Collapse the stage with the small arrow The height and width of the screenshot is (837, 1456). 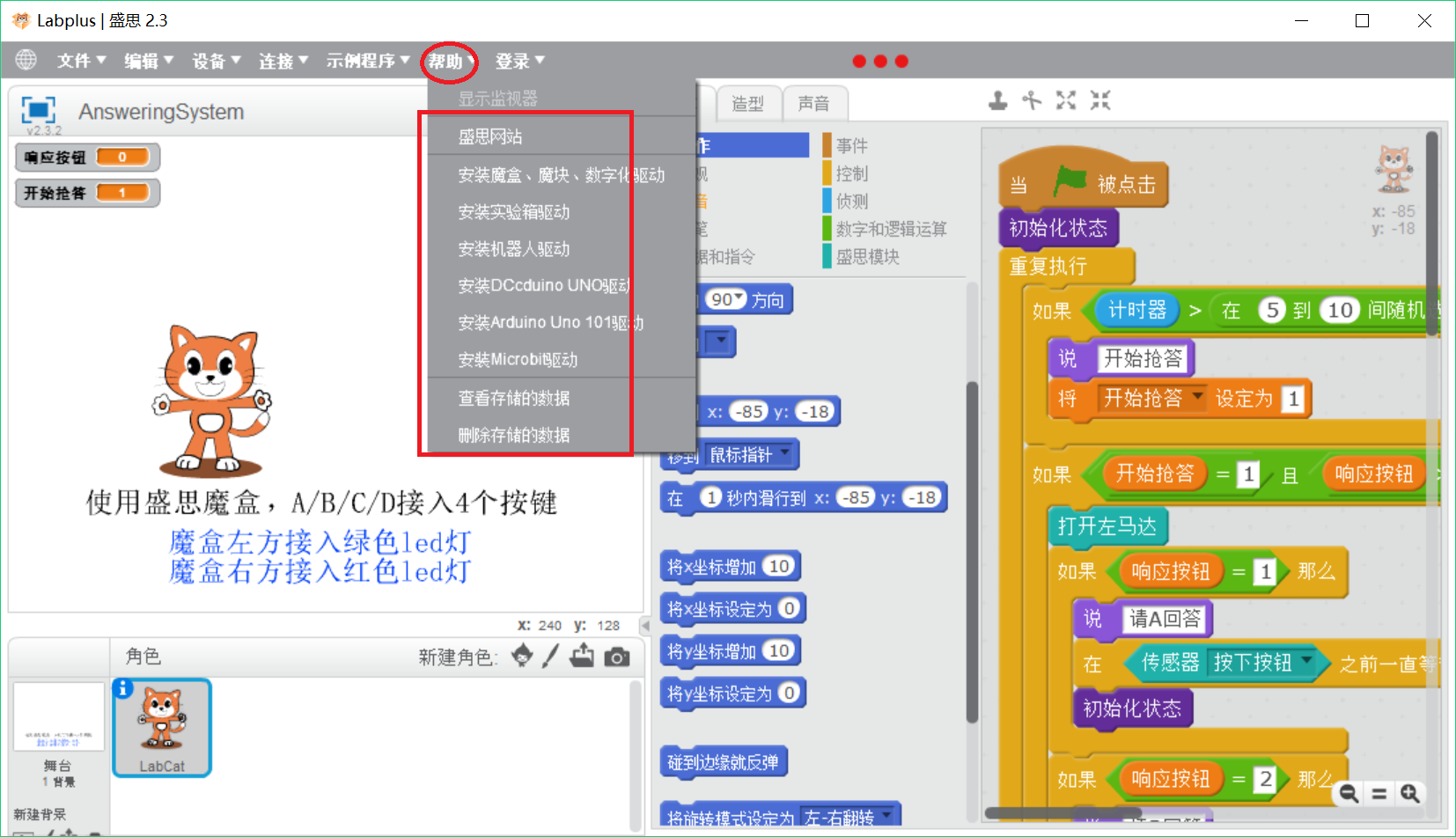(645, 626)
